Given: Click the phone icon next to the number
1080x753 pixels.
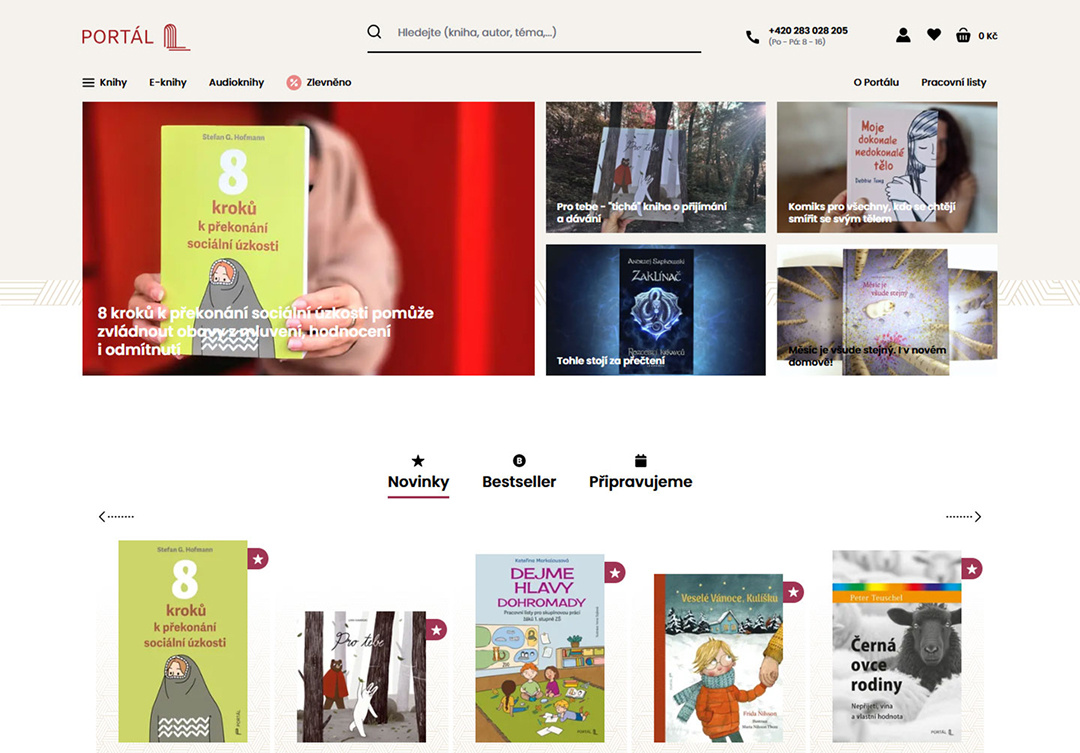Looking at the screenshot, I should click(752, 36).
